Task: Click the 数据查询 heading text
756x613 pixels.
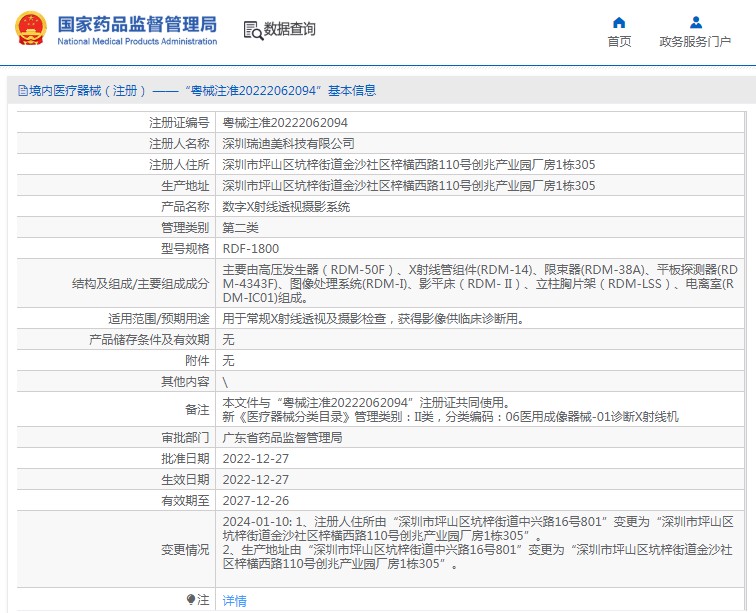Action: tap(289, 29)
